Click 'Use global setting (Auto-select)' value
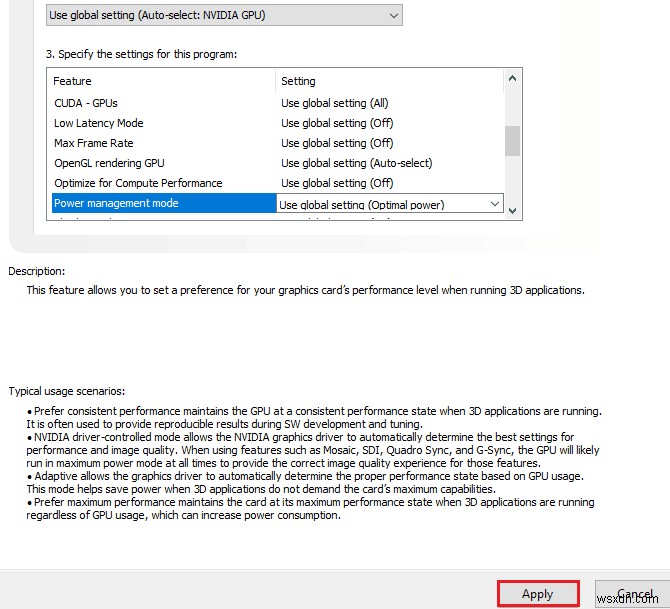670x609 pixels. click(x=357, y=163)
